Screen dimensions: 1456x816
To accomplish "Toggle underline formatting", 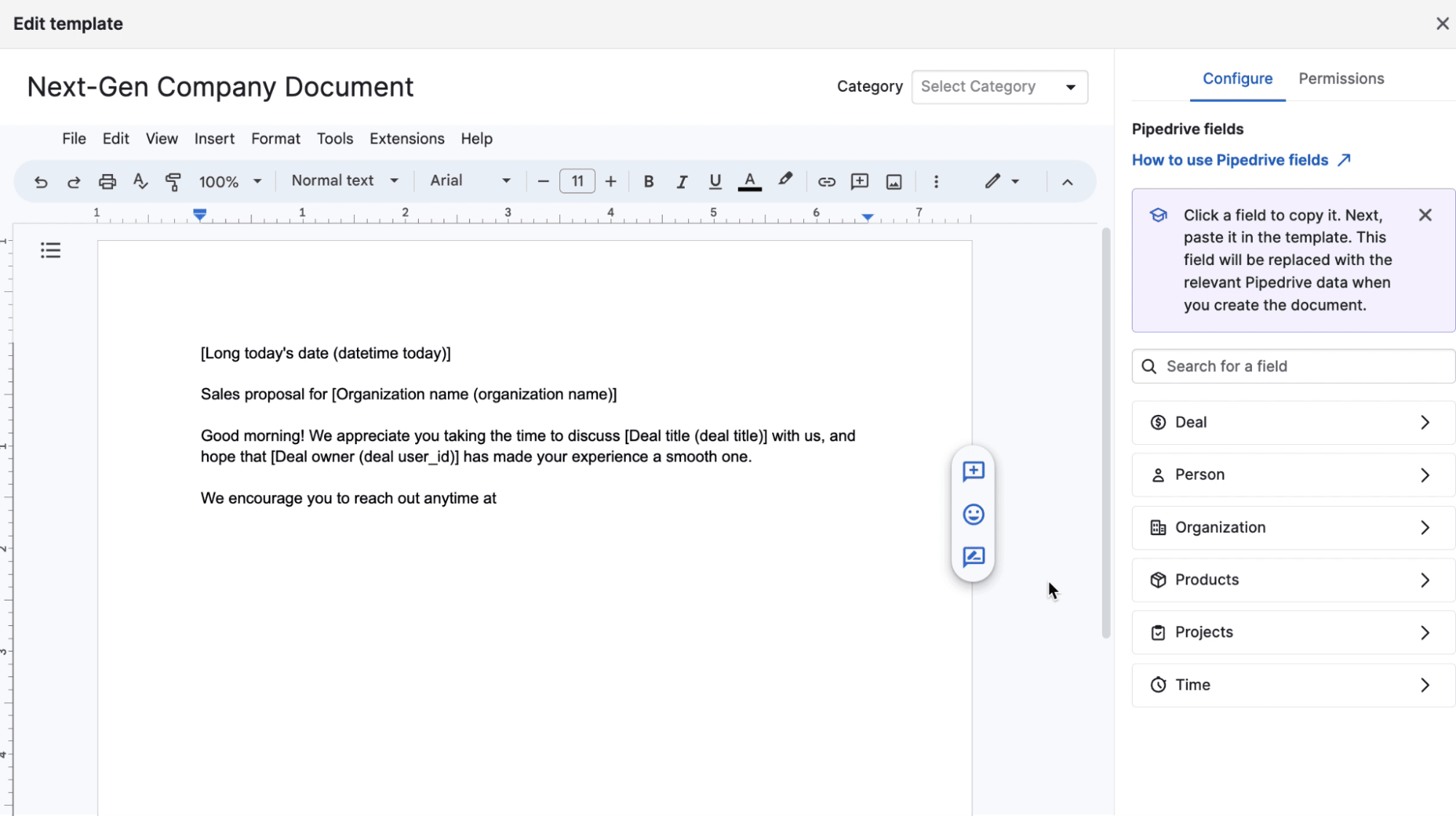I will tap(715, 181).
